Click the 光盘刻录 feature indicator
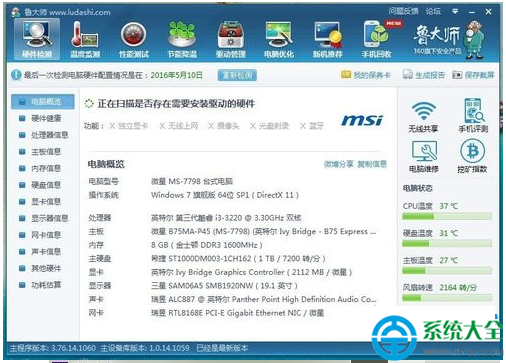This screenshot has height=363, width=506. pyautogui.click(x=269, y=126)
